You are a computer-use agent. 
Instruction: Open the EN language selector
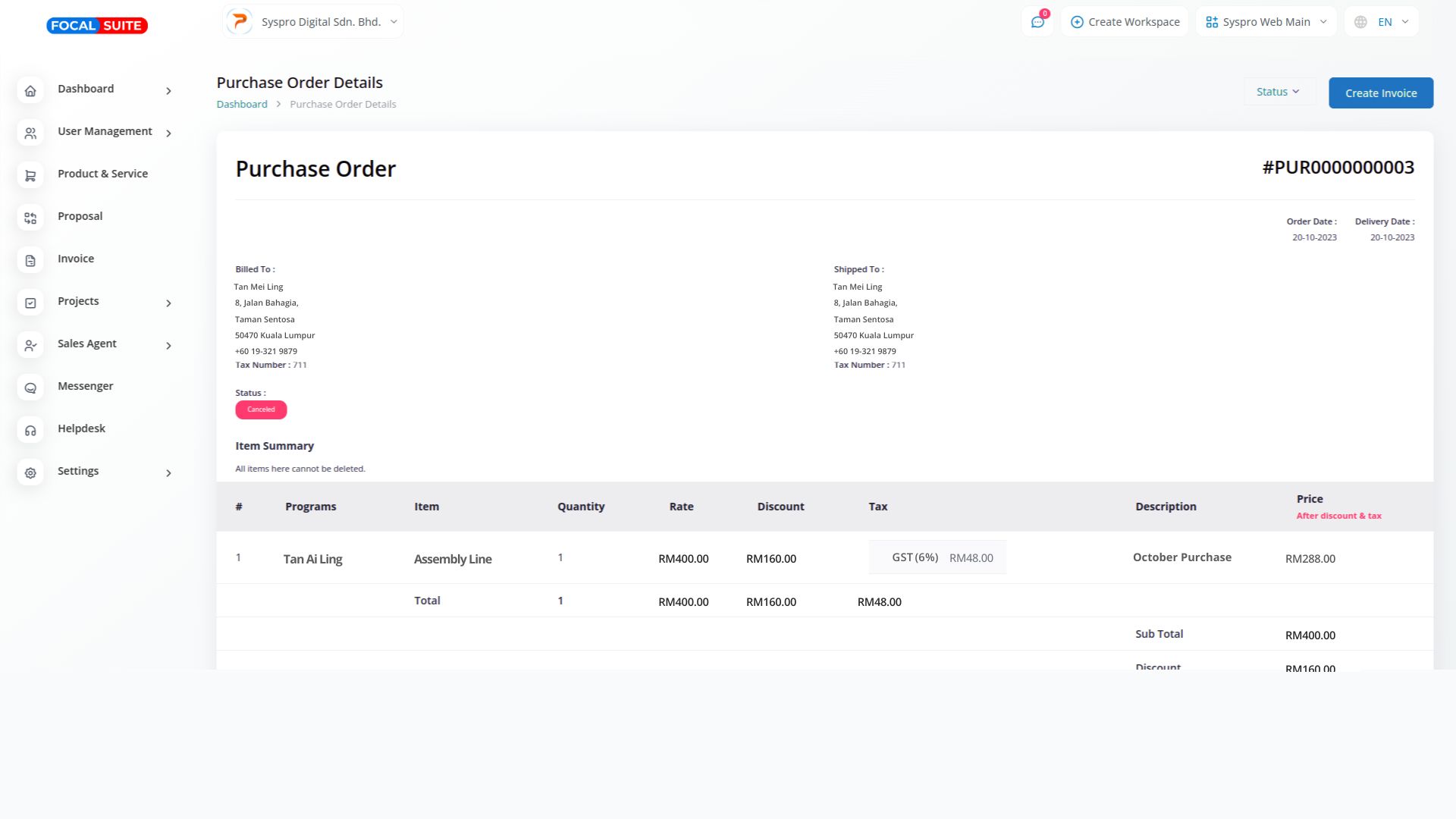tap(1382, 22)
